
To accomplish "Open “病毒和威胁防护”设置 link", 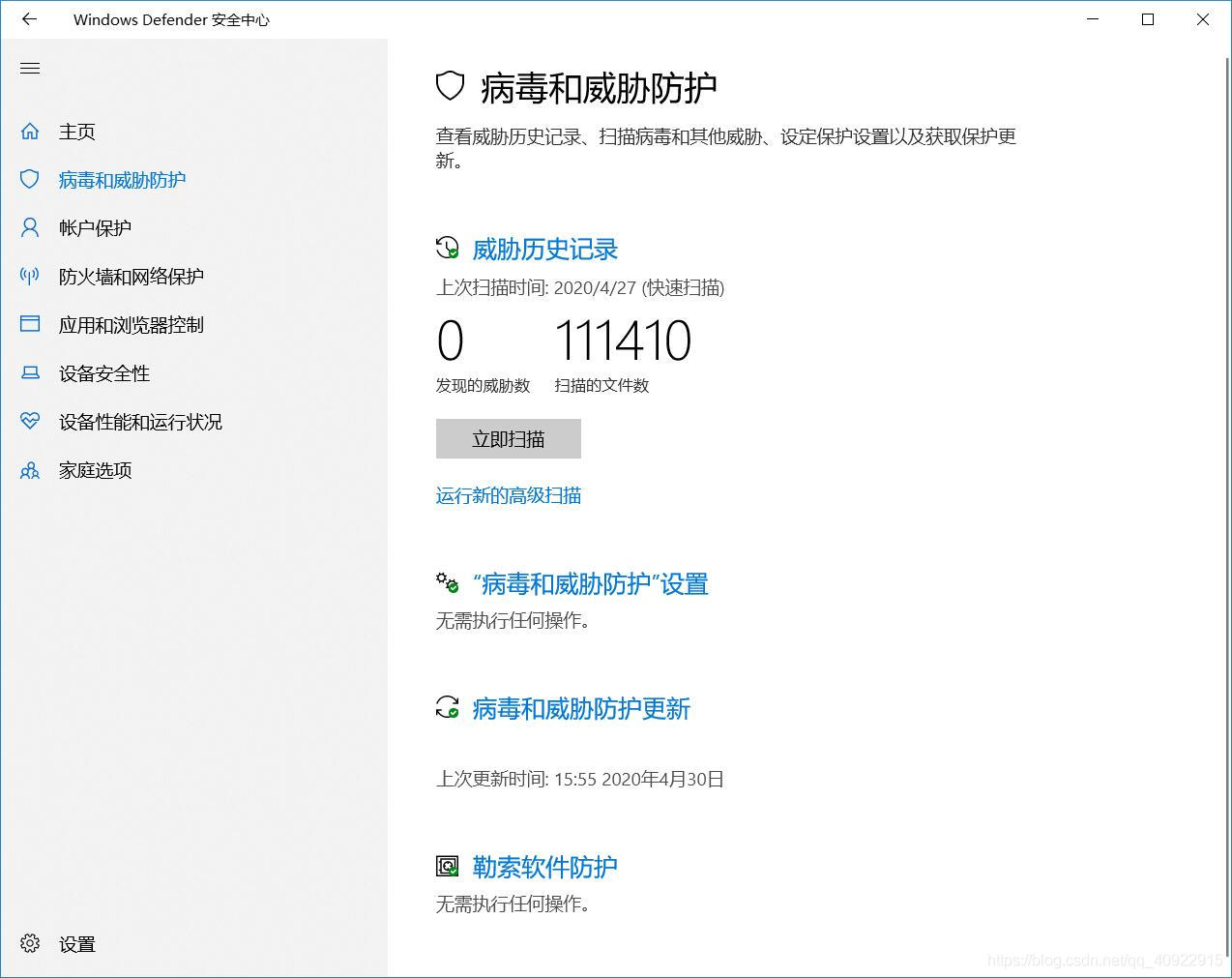I will 591,584.
